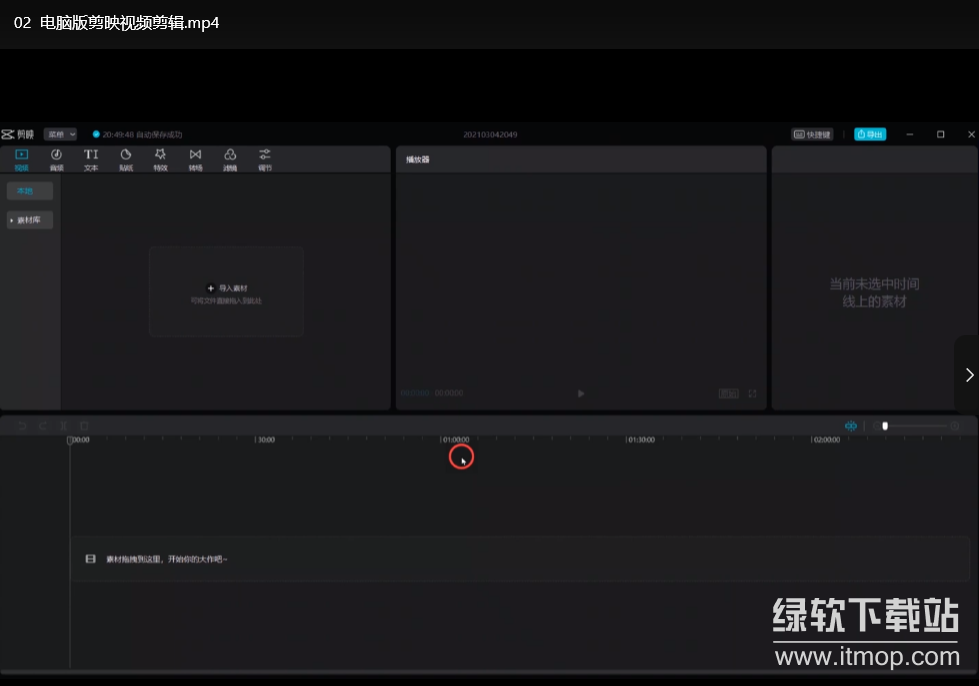Click the import hint text under 导入素材
The image size is (979, 686).
coord(226,301)
